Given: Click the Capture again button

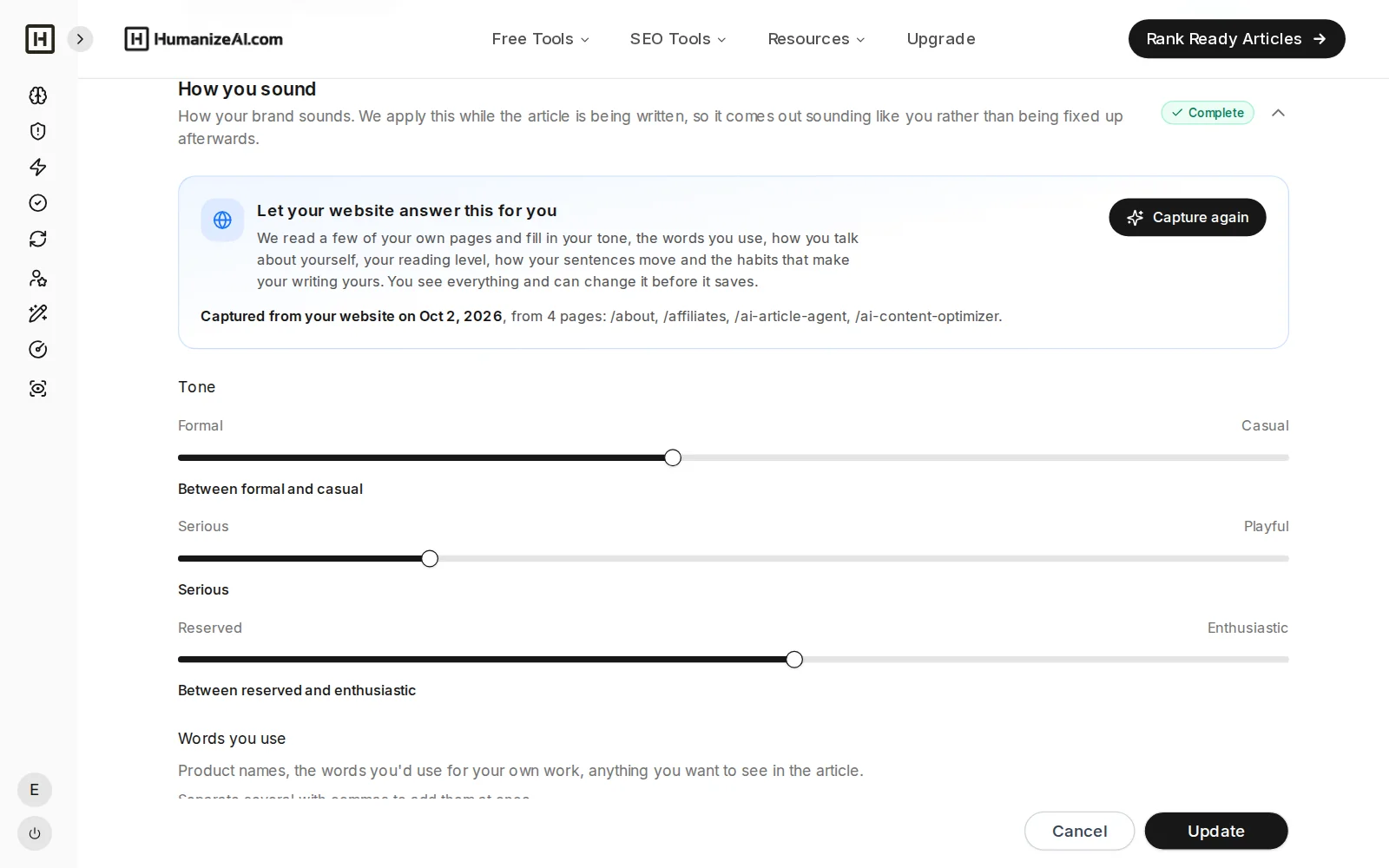Looking at the screenshot, I should 1187,217.
